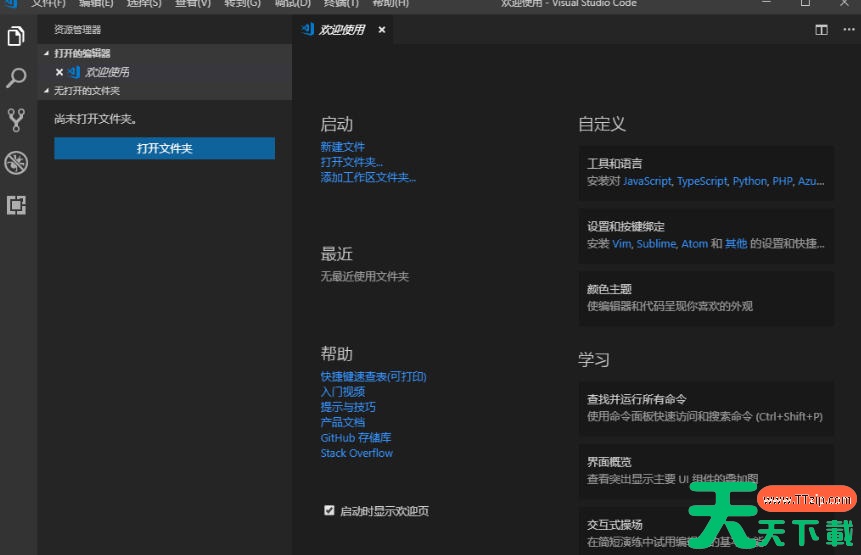Open the 查找并运行所有命令 card

(706, 408)
